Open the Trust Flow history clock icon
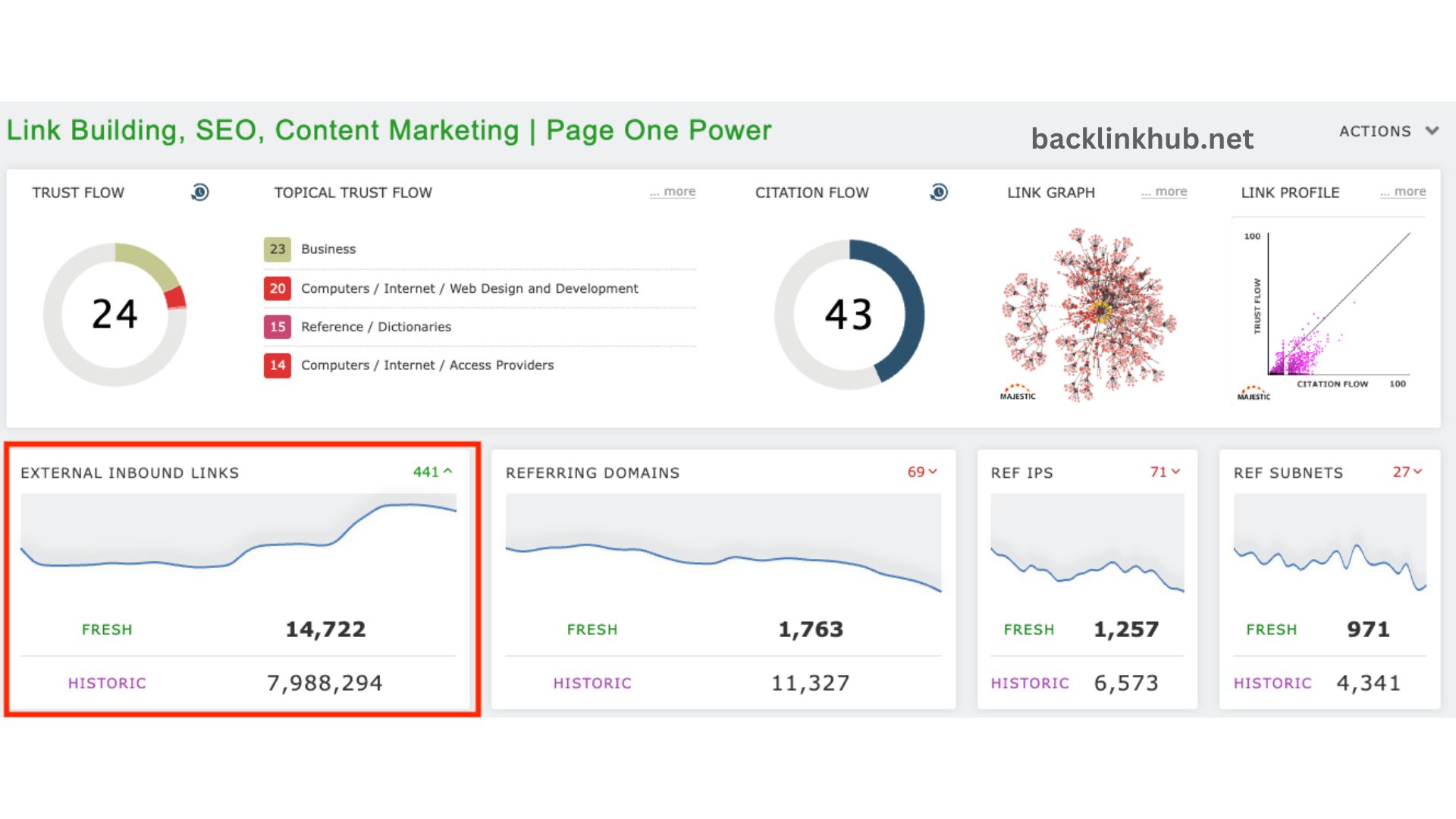1456x819 pixels. (x=199, y=192)
